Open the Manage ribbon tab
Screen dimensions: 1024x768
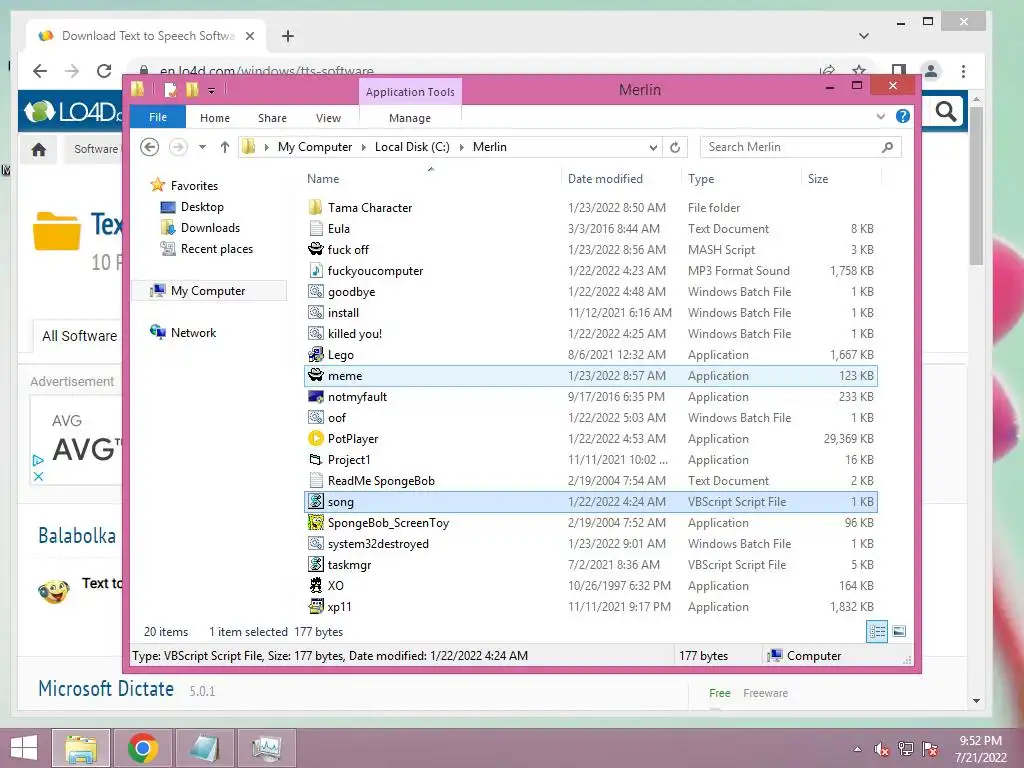pos(410,118)
